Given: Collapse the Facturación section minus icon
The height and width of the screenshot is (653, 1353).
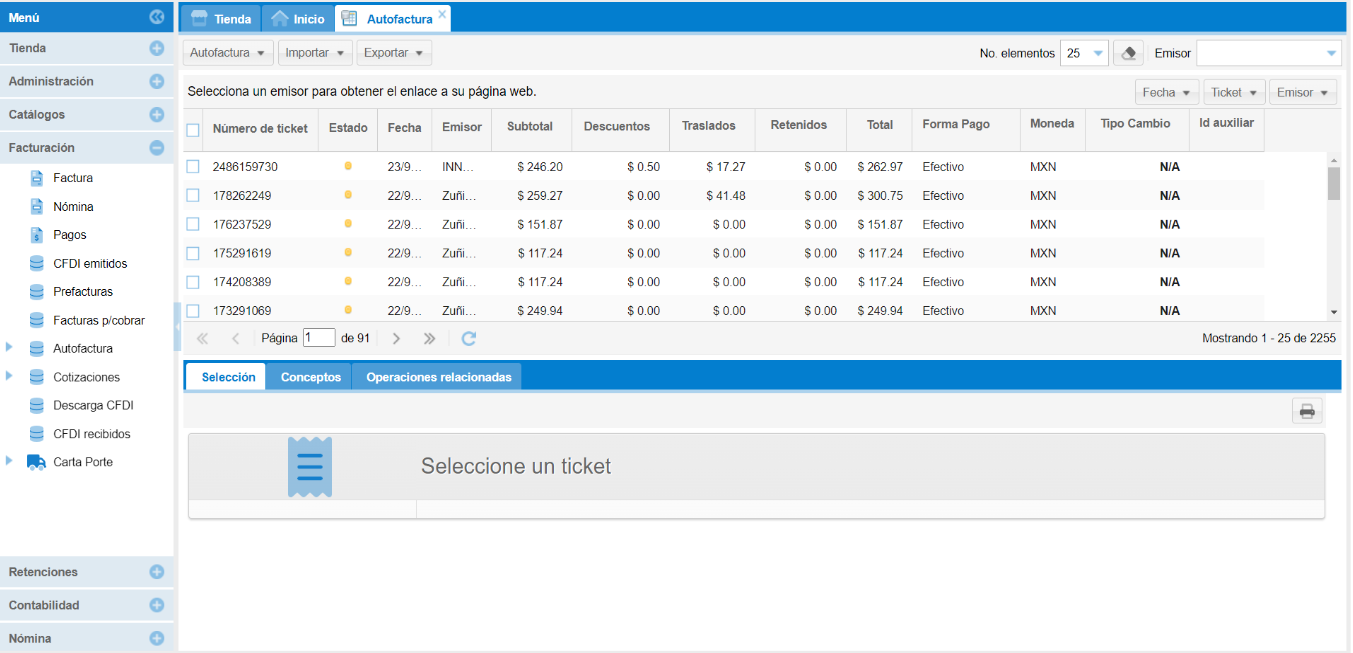Looking at the screenshot, I should (156, 147).
